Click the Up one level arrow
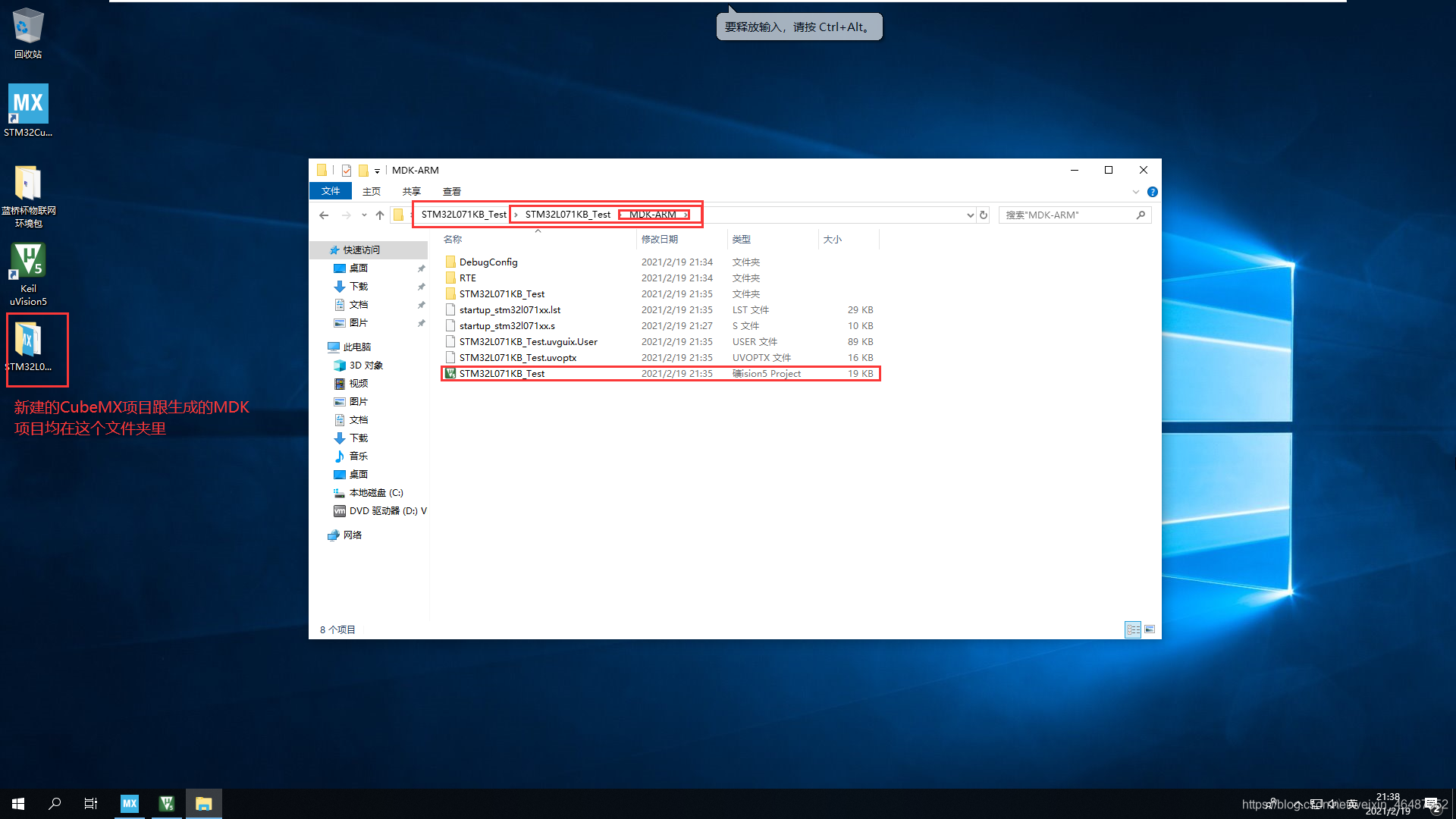This screenshot has width=1456, height=819. coord(380,215)
